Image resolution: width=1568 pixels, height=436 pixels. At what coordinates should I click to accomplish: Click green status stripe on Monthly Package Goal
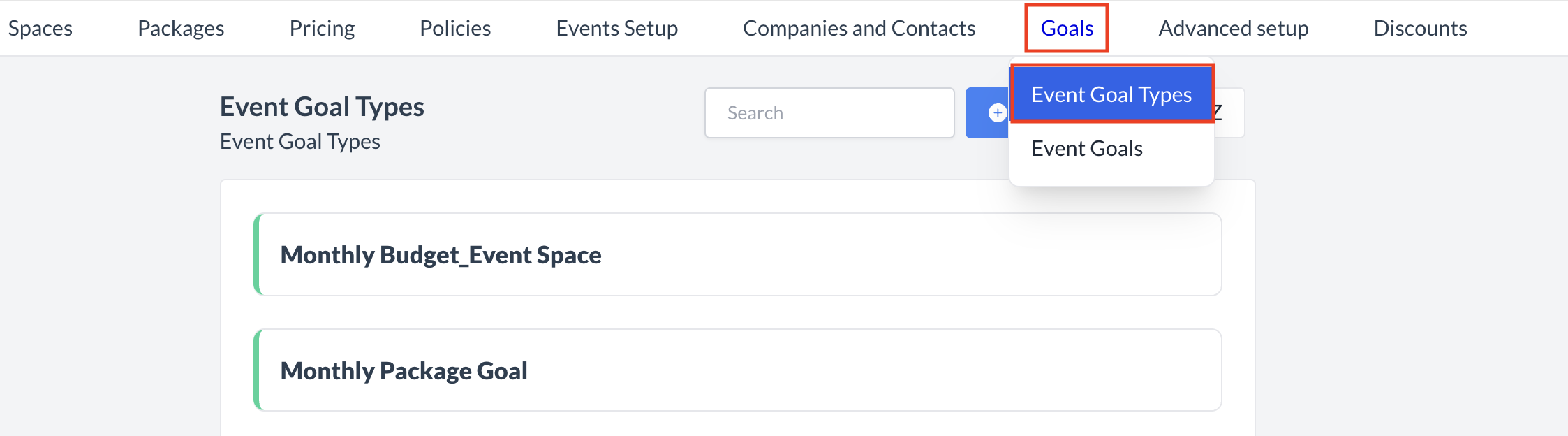[257, 370]
